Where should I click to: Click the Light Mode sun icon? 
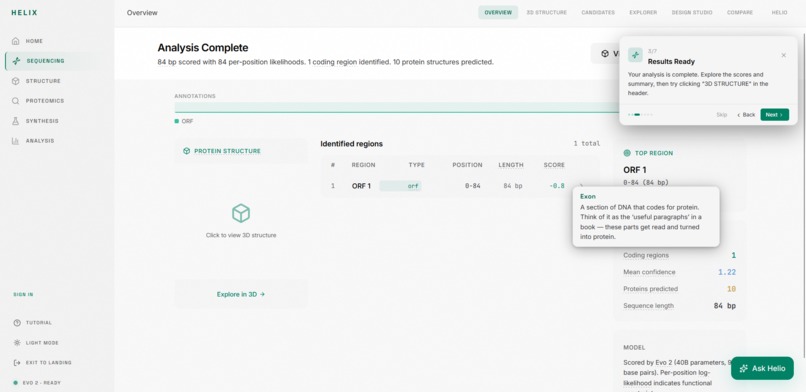[x=17, y=343]
